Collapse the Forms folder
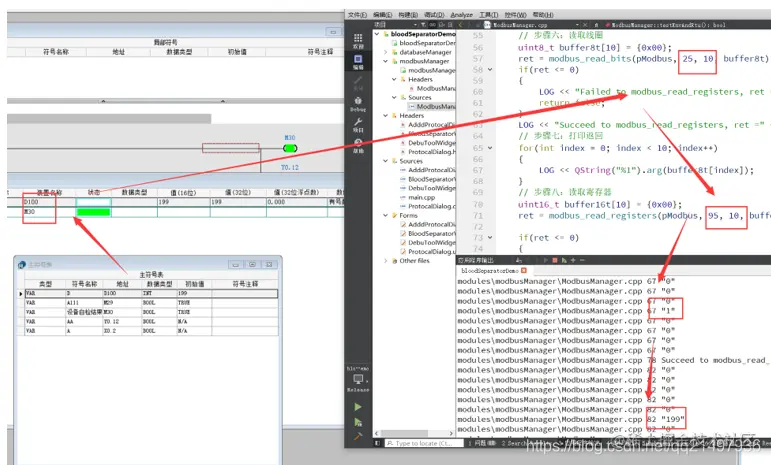This screenshot has height=465, width=771. tap(386, 215)
